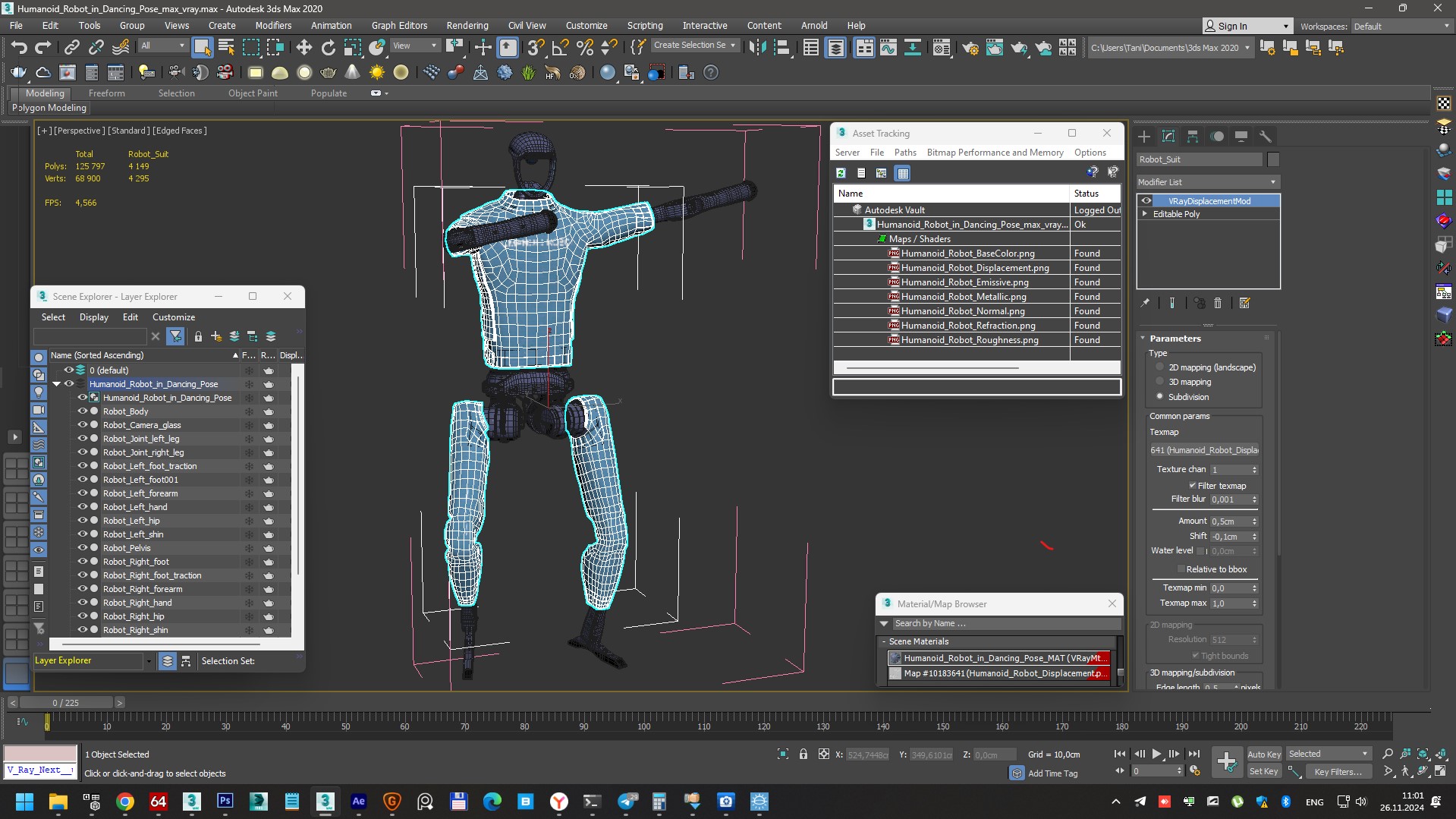This screenshot has width=1456, height=819.
Task: Open the Windows Start menu
Action: [24, 802]
